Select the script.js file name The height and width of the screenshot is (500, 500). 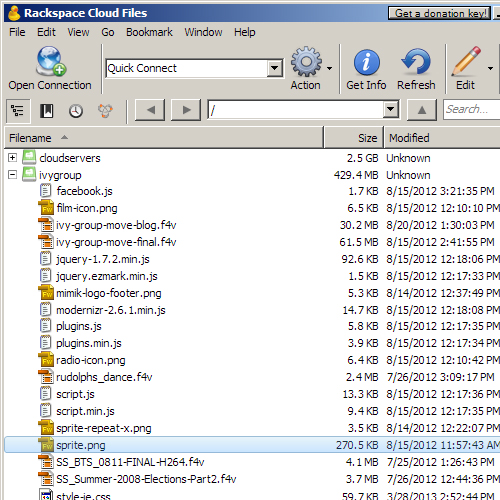[x=75, y=394]
